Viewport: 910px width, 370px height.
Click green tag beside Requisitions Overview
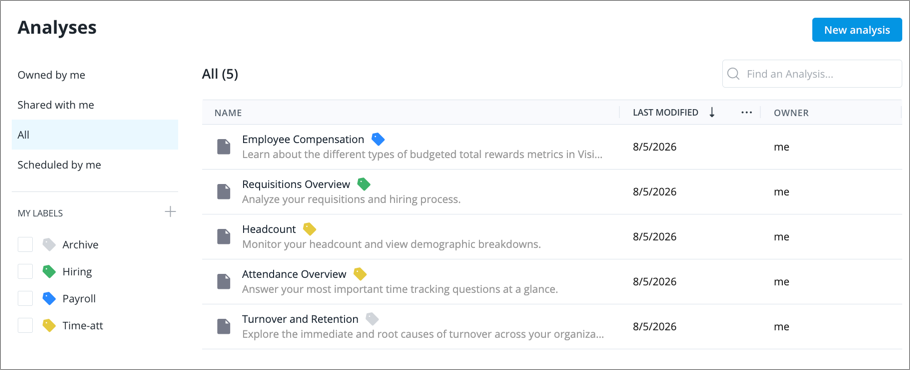click(364, 184)
